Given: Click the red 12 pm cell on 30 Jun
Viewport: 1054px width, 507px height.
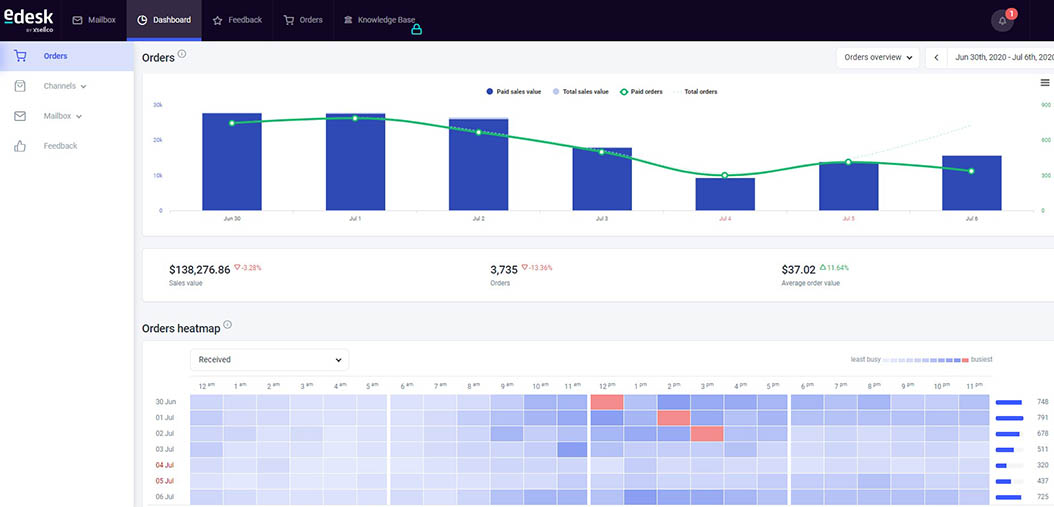Looking at the screenshot, I should [607, 401].
